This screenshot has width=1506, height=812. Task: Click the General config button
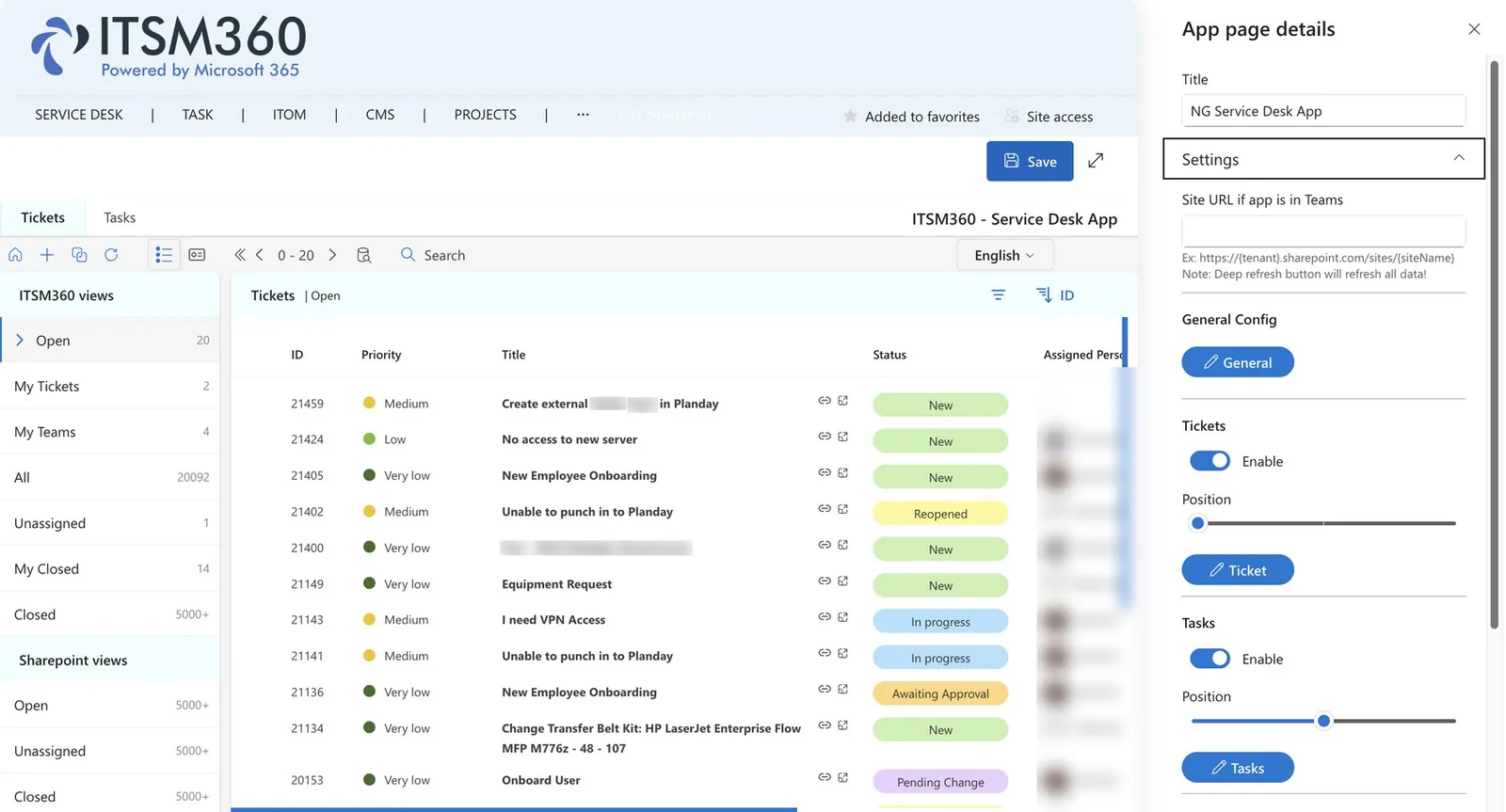[x=1238, y=362]
